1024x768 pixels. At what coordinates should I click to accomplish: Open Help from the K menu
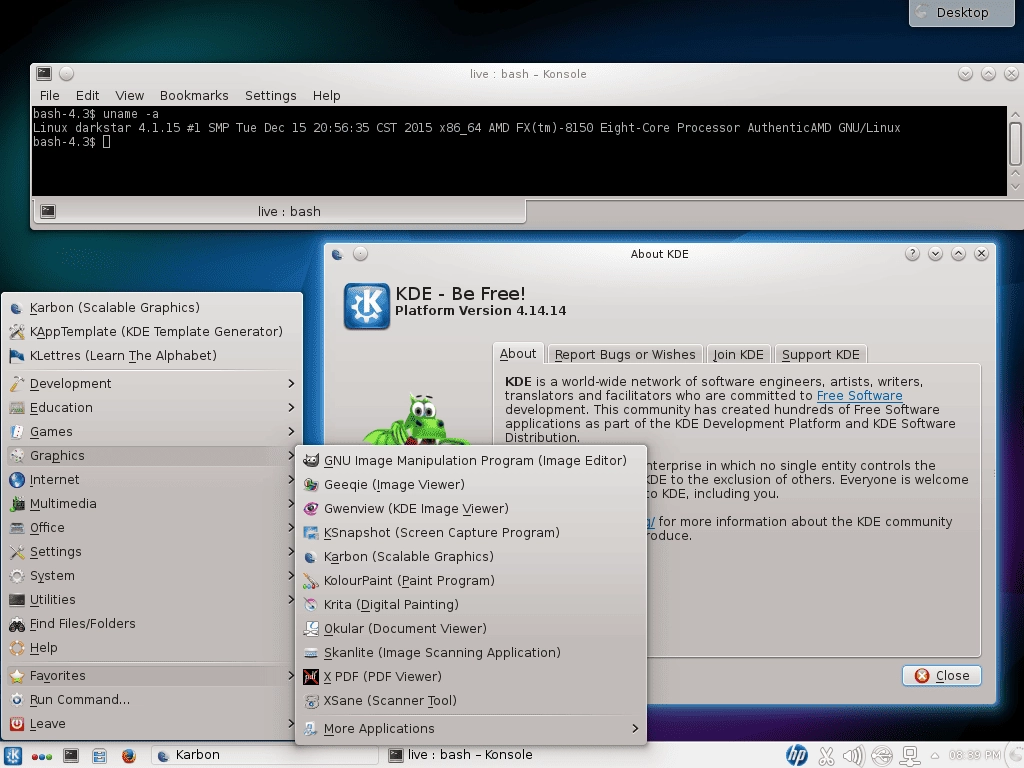click(x=152, y=648)
